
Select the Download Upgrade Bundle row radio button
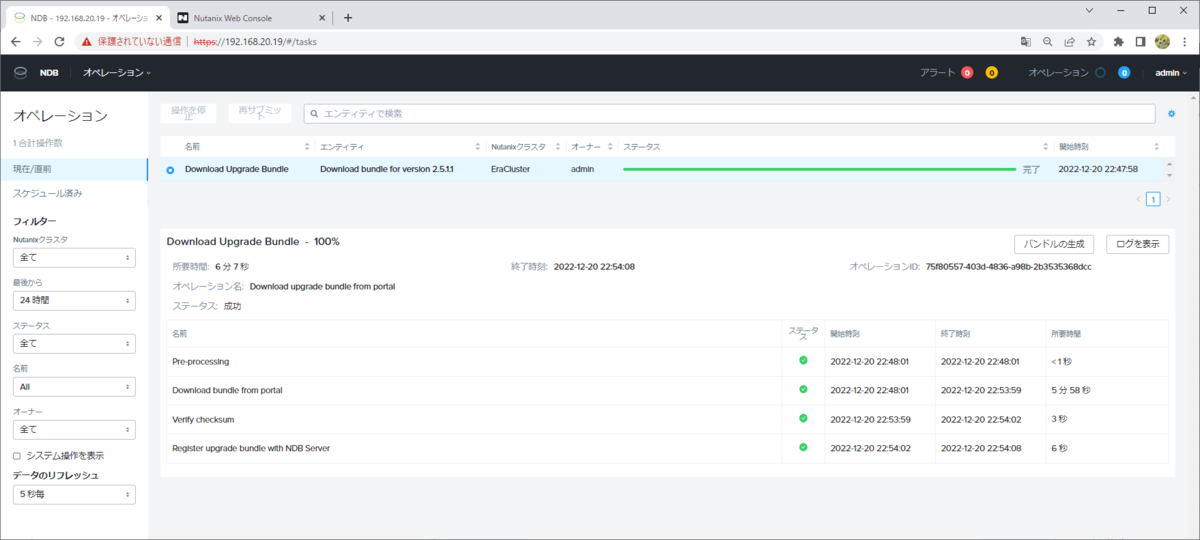[170, 170]
